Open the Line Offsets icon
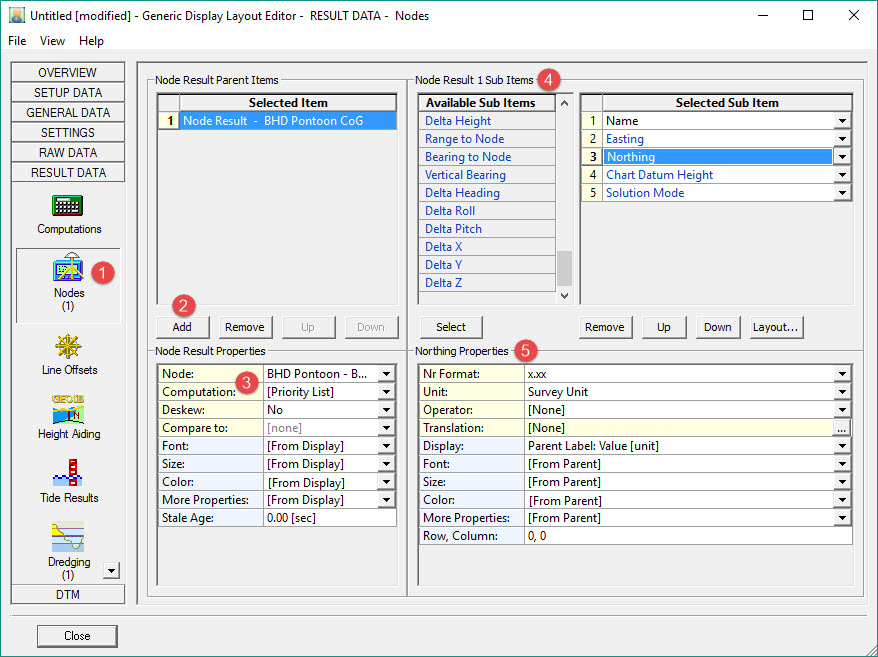Viewport: 878px width, 657px height. 68,348
